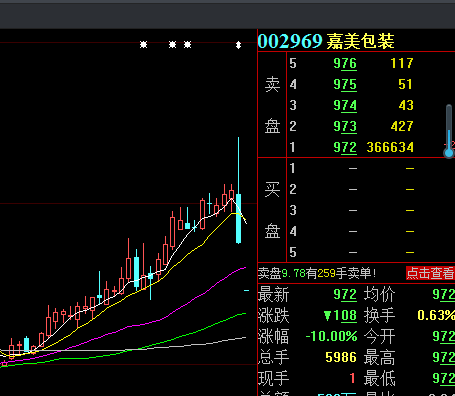Click the 最低 label
455x396 pixels.
pyautogui.click(x=379, y=378)
